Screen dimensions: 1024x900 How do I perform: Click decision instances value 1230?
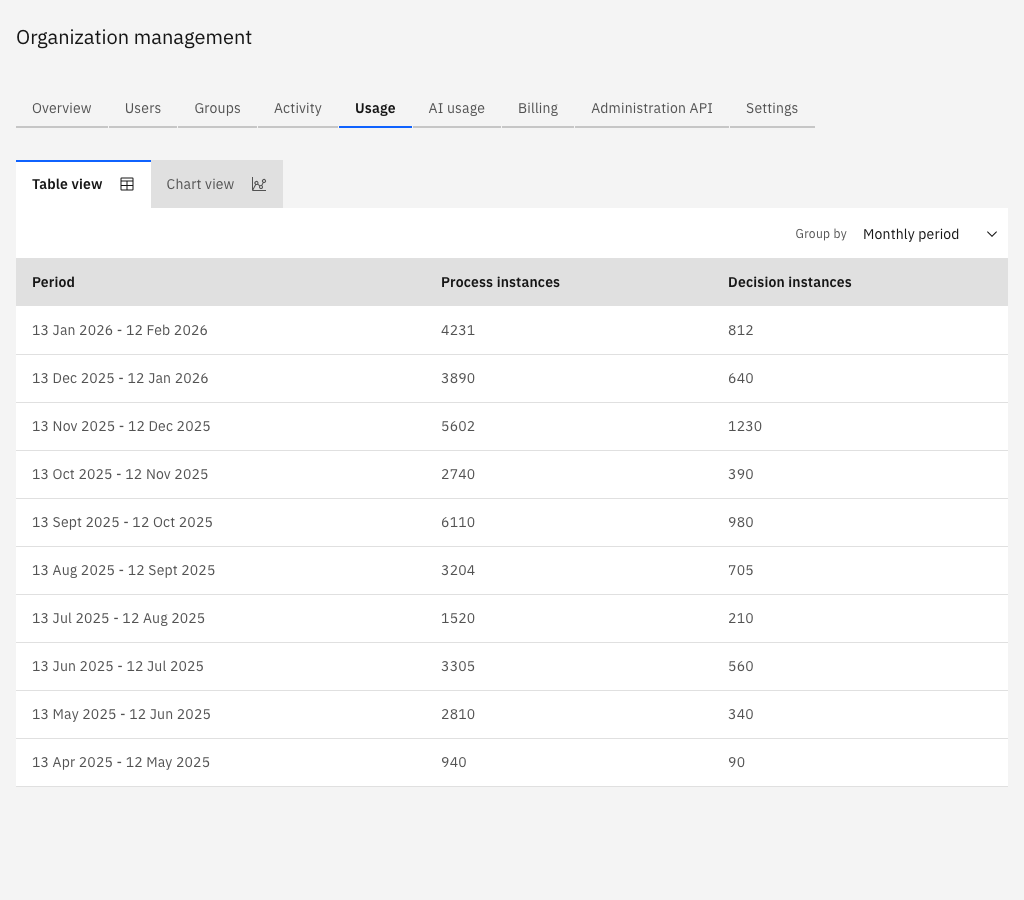(745, 426)
